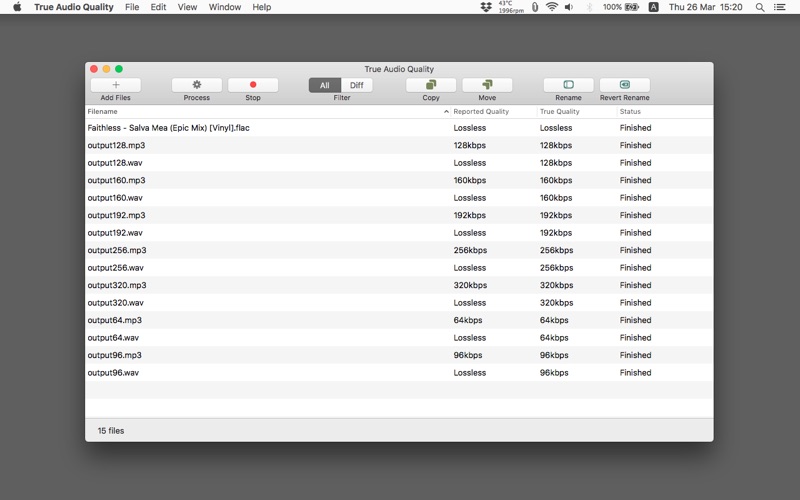Select the output96.mp3 file row
Screen dimensions: 800x500
click(399, 355)
